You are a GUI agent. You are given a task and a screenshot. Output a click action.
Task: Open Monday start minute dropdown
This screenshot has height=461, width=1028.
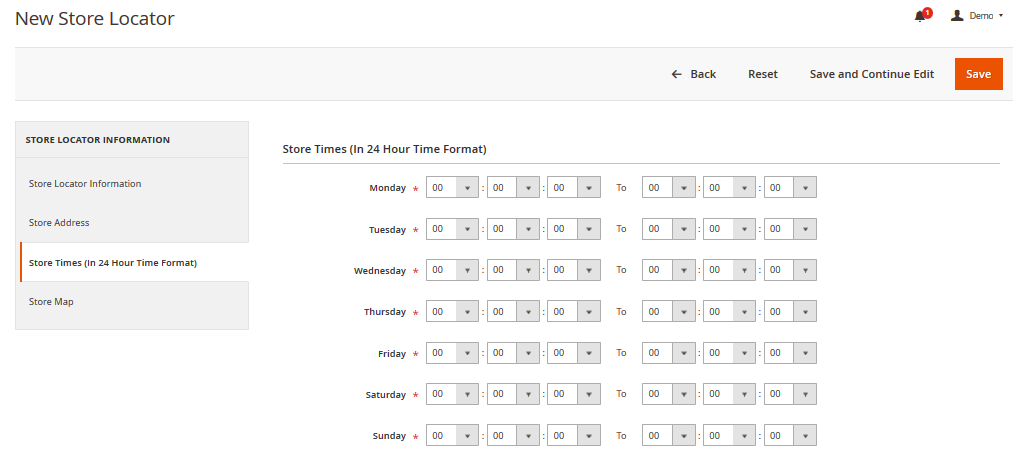(513, 188)
